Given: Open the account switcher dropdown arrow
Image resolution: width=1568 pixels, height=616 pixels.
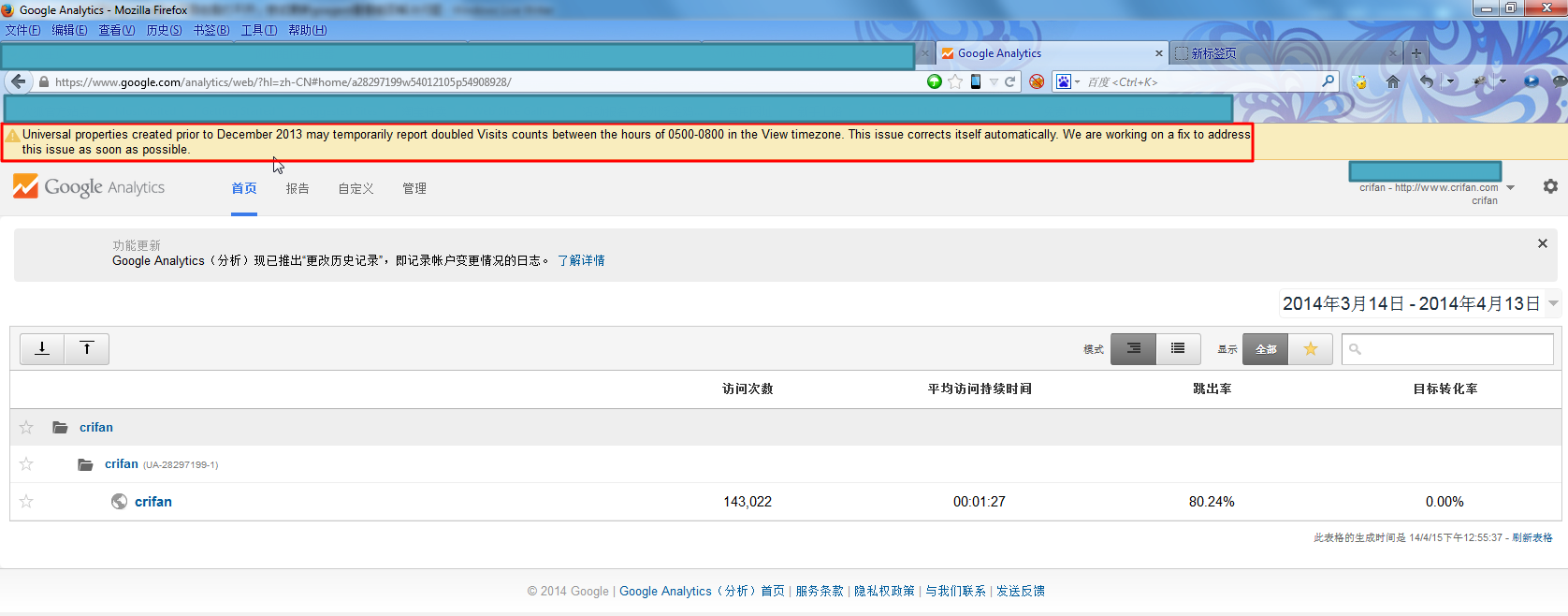Looking at the screenshot, I should [x=1510, y=187].
